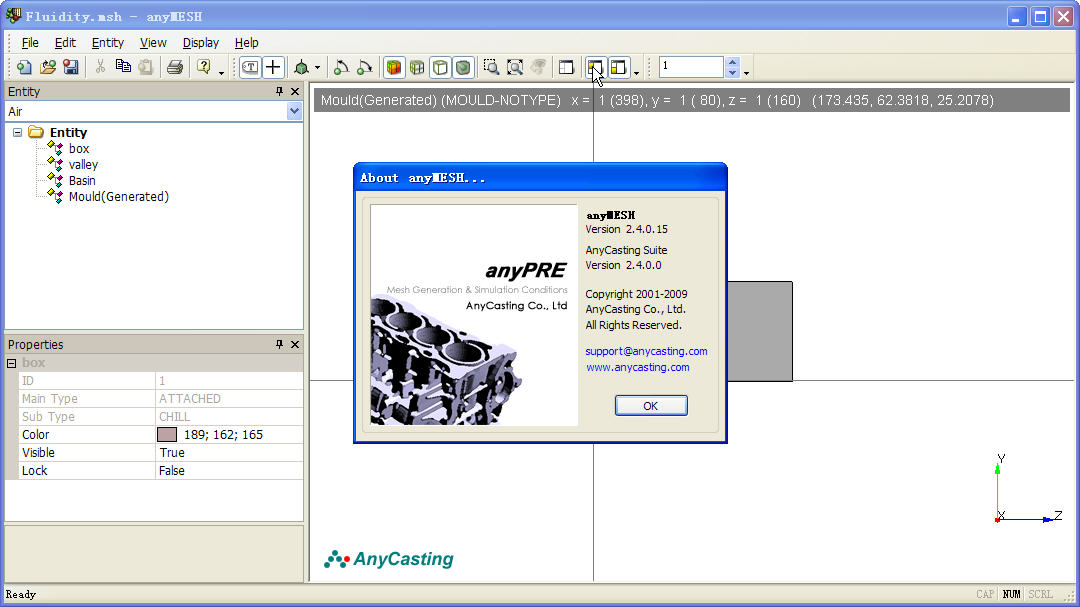Click the Color swatch in Properties
The width and height of the screenshot is (1080, 607).
(167, 435)
